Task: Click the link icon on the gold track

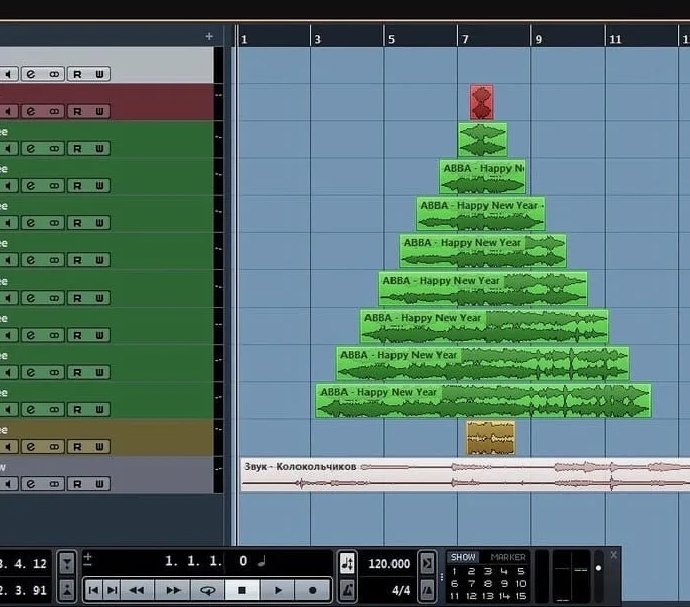Action: 54,447
